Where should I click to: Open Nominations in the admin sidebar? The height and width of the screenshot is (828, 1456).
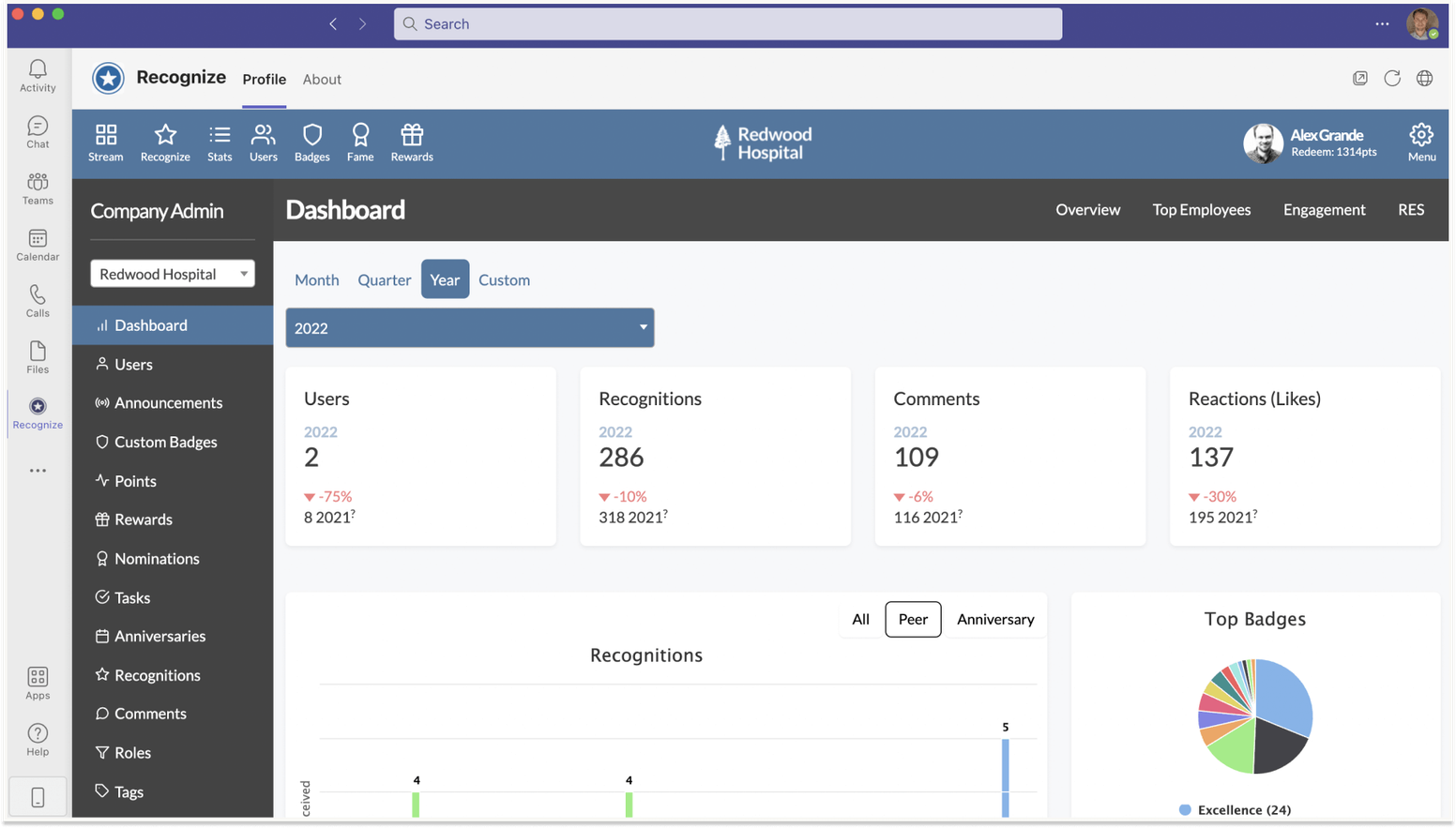(x=157, y=559)
